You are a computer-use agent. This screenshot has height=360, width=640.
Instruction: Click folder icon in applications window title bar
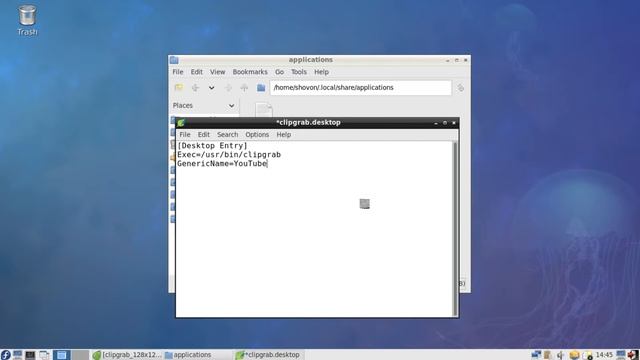[x=174, y=60]
